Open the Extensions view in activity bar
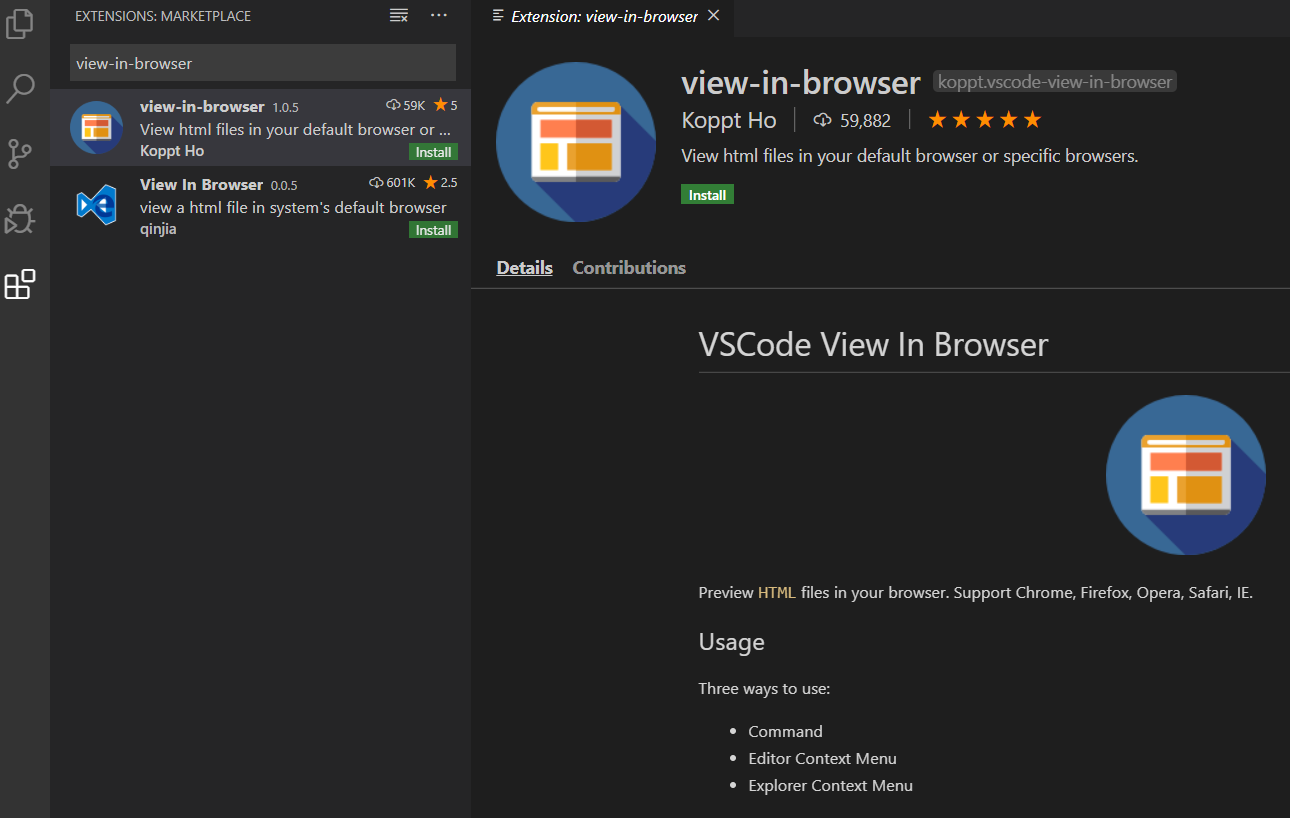This screenshot has height=818, width=1290. [20, 285]
